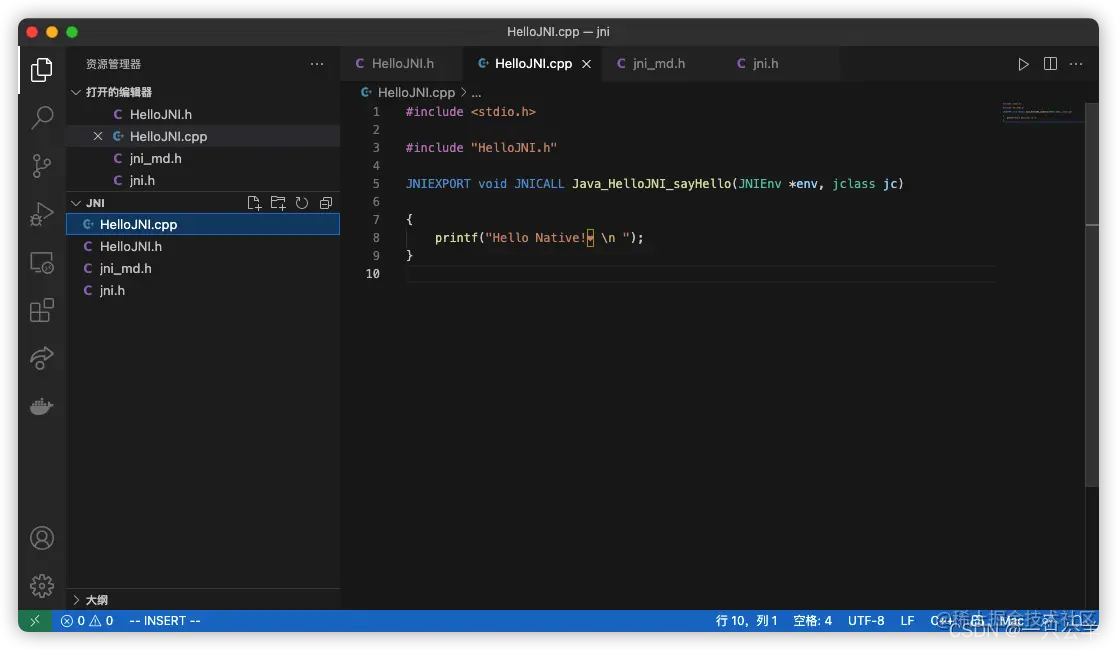Click the -- INSERT -- mode indicator
The image size is (1117, 650).
[x=165, y=621]
